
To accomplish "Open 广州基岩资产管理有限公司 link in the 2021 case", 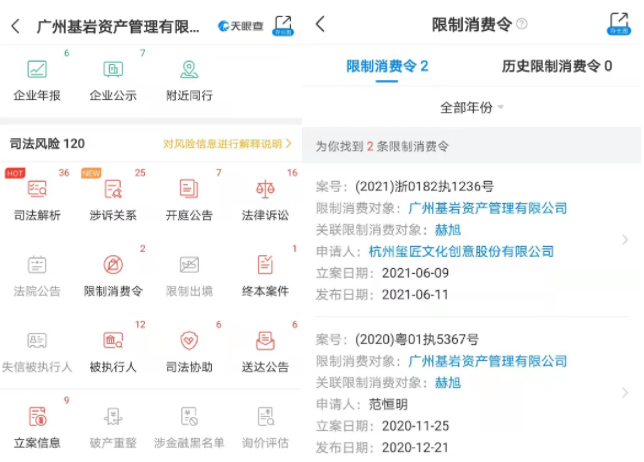I will 488,208.
